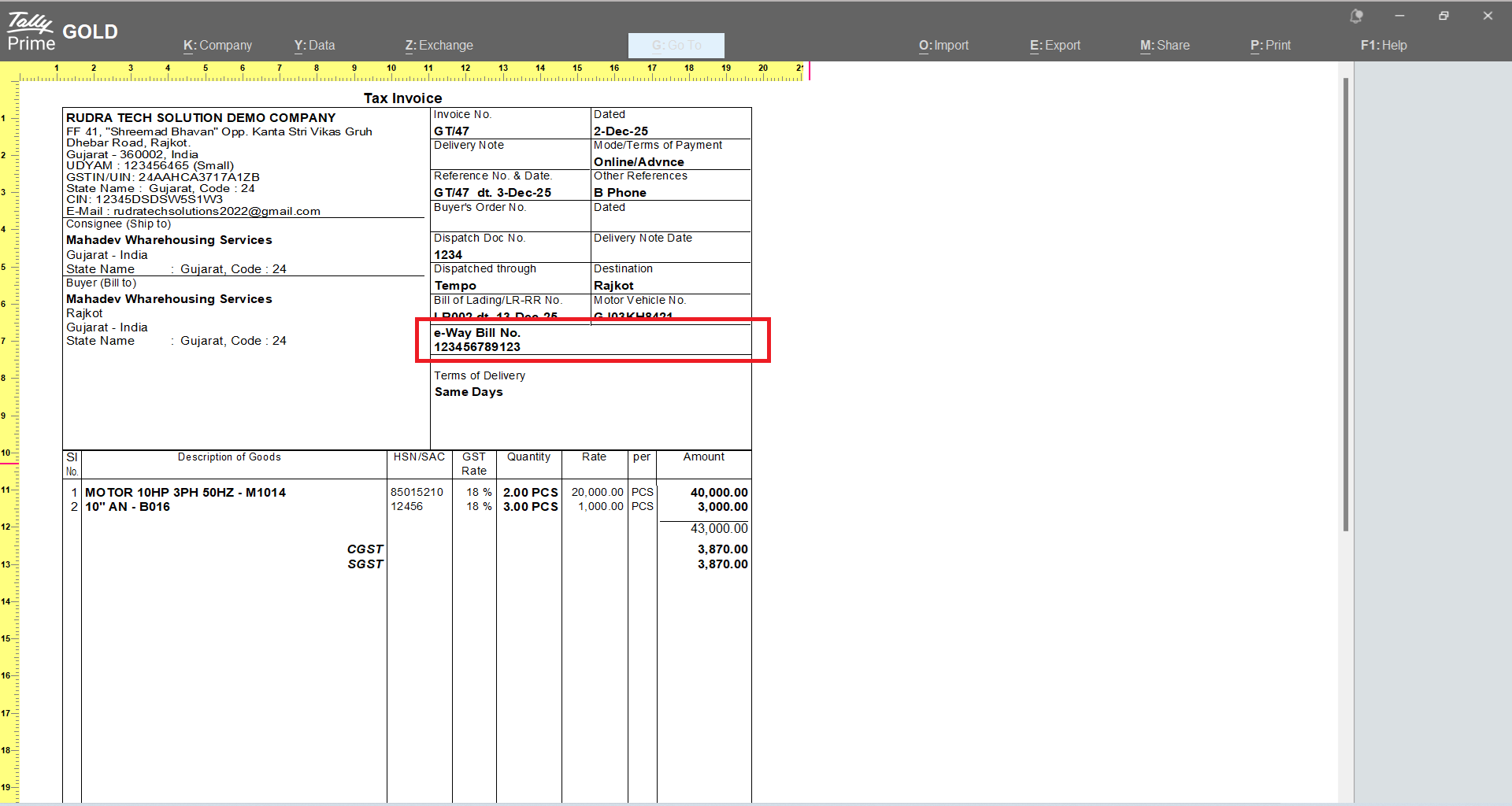Open the Y: Data menu

coord(314,46)
